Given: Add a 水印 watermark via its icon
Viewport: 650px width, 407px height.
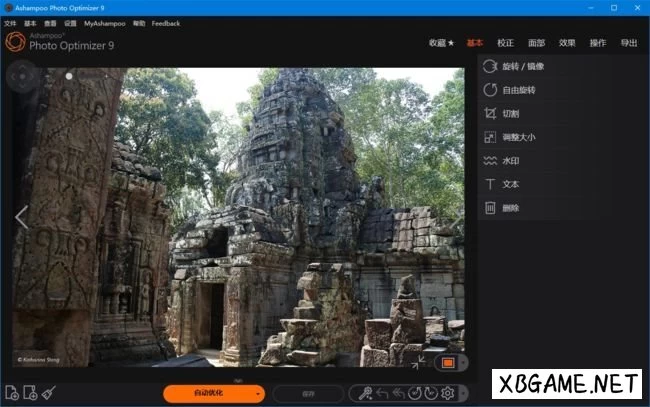Looking at the screenshot, I should pyautogui.click(x=490, y=160).
